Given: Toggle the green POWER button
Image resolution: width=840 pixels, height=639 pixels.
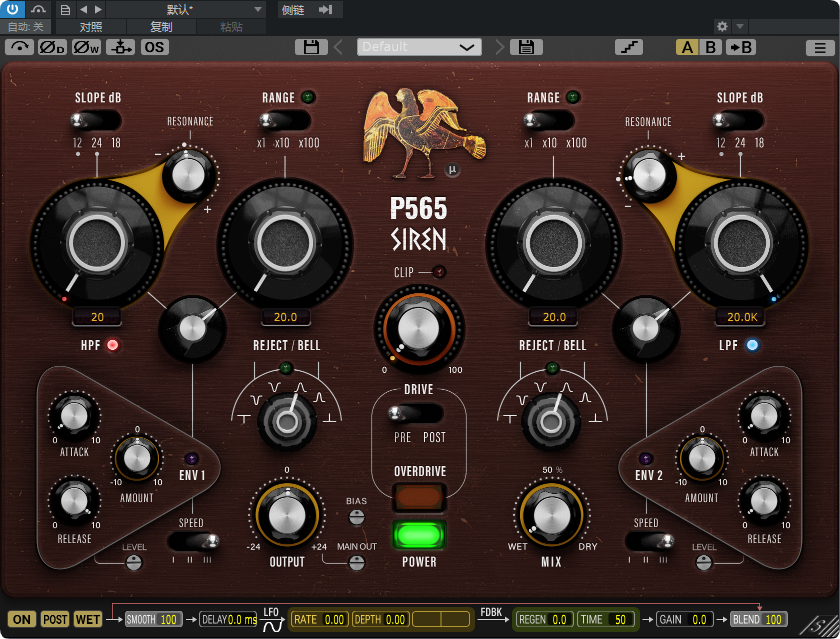Looking at the screenshot, I should (x=419, y=535).
